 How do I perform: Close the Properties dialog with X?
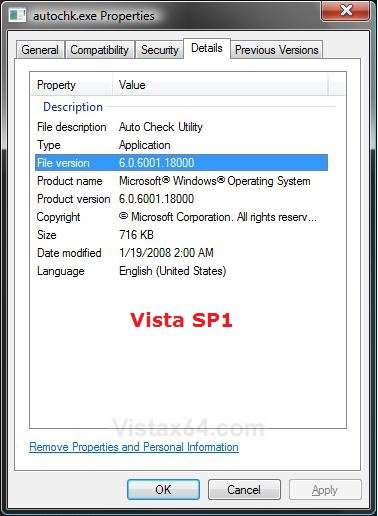[x=346, y=11]
